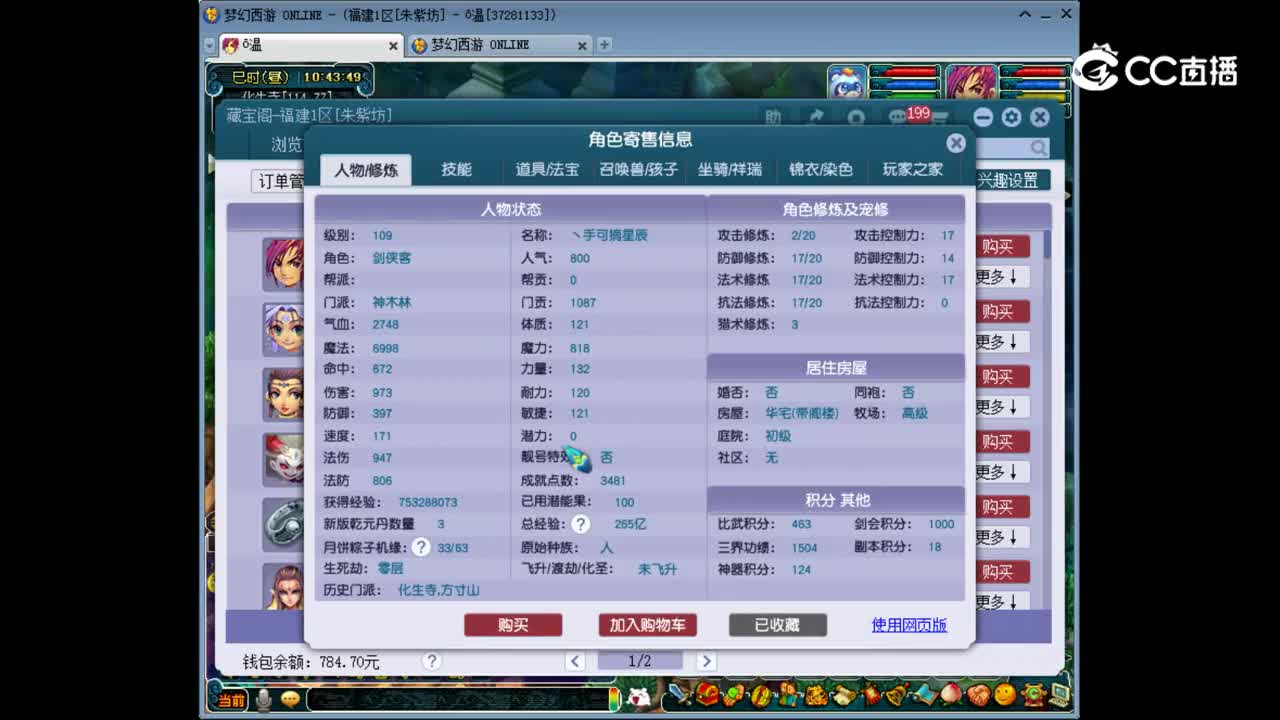Open the shopping cart icon in header
The image size is (1280, 720).
[940, 118]
